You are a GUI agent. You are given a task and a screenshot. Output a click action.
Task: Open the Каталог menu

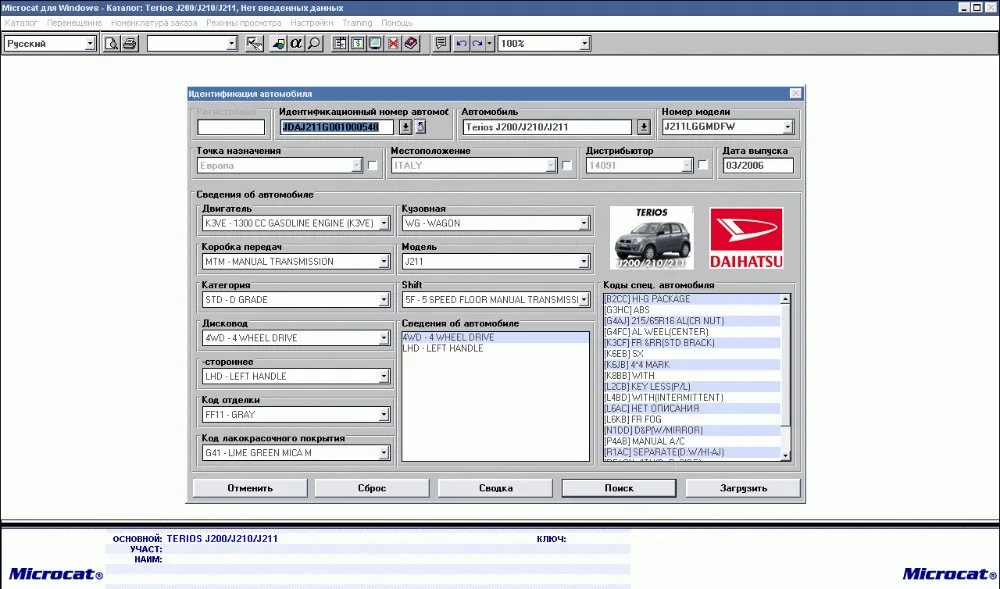coord(21,23)
